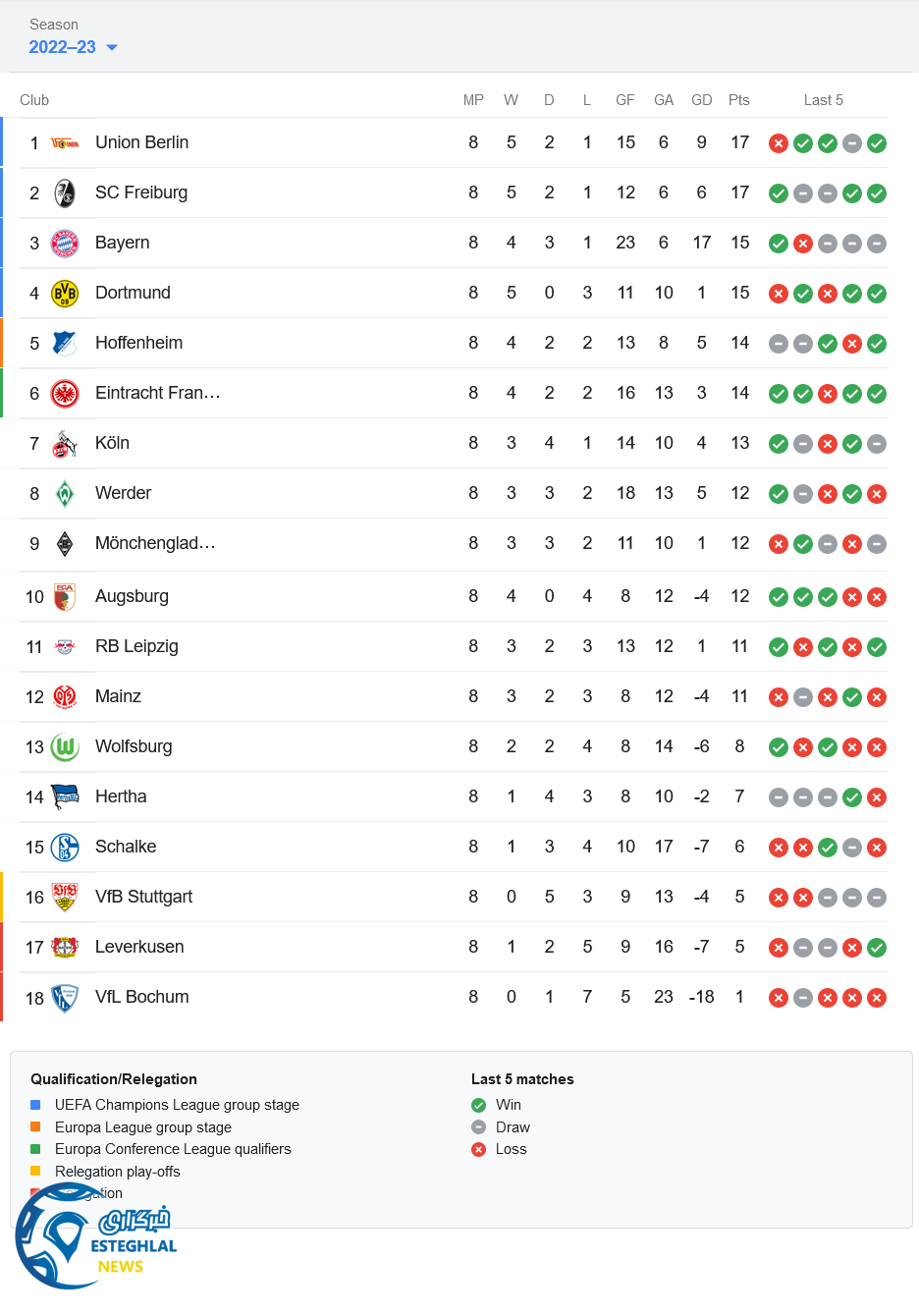Screen dimensions: 919x1316
Task: Click the Werder club crest
Action: pos(65,494)
